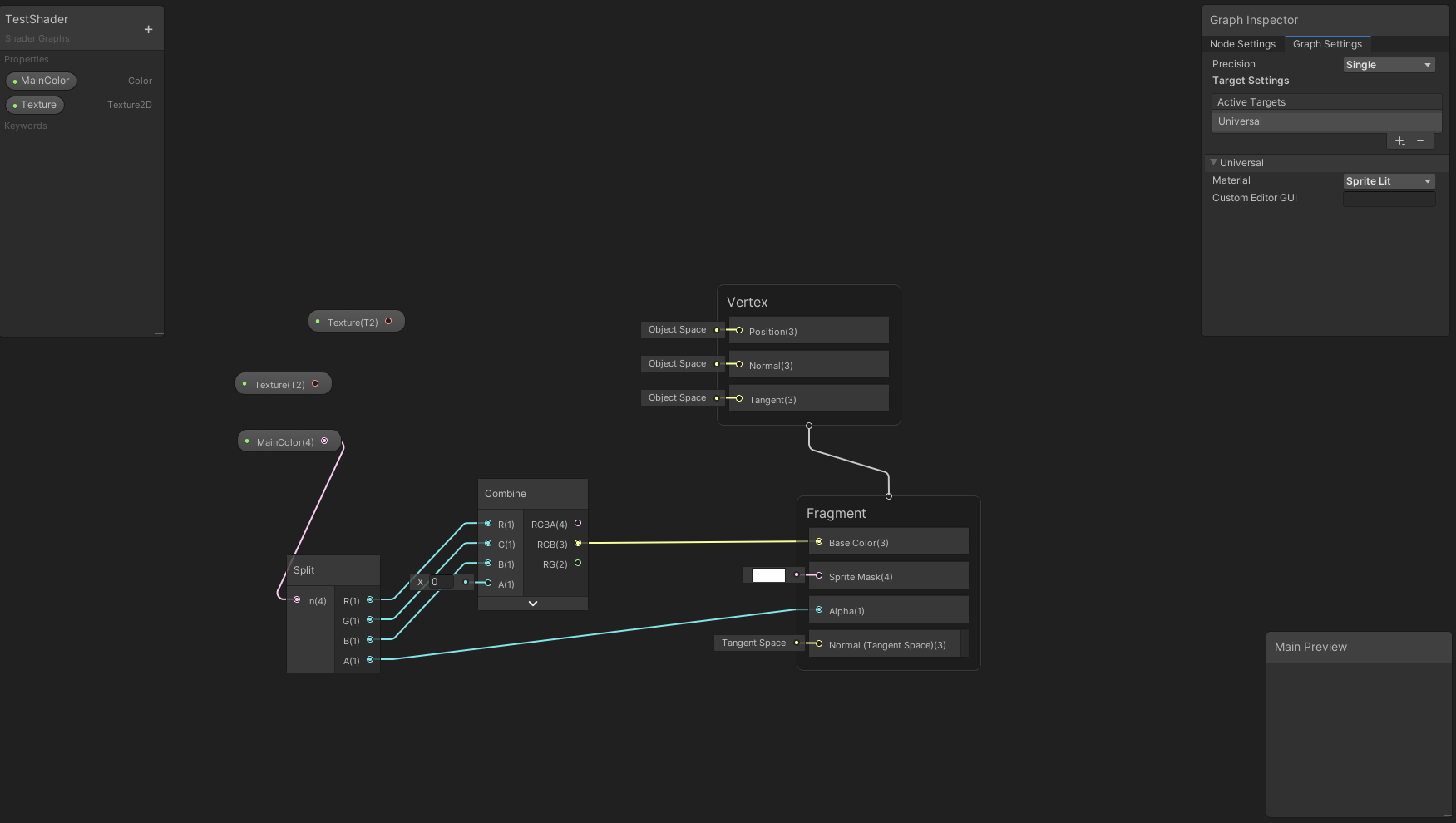Click the Custom Editor GUI input field

1389,199
